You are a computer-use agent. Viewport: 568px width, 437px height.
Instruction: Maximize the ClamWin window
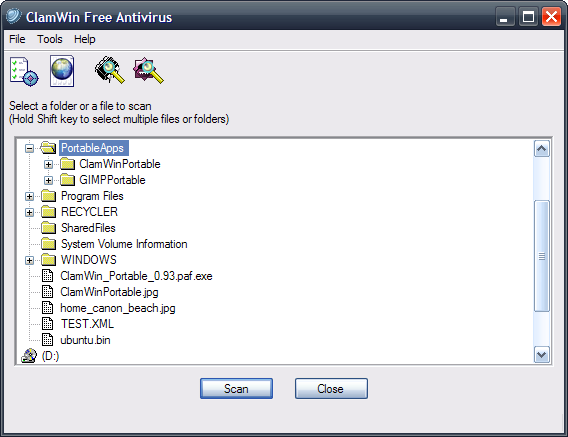click(x=528, y=17)
